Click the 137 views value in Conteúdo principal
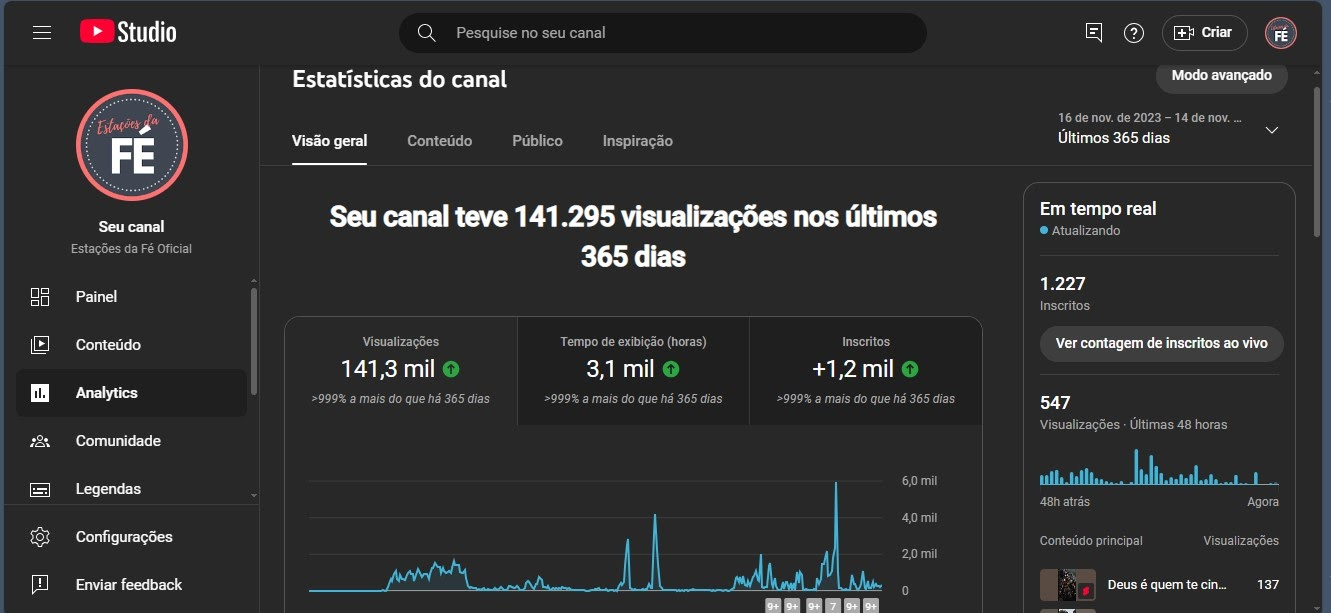Screen dimensions: 1331x613 (x=1268, y=585)
